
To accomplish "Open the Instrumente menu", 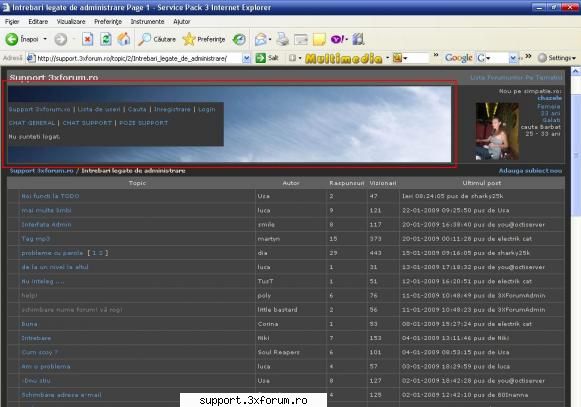I will click(x=147, y=21).
